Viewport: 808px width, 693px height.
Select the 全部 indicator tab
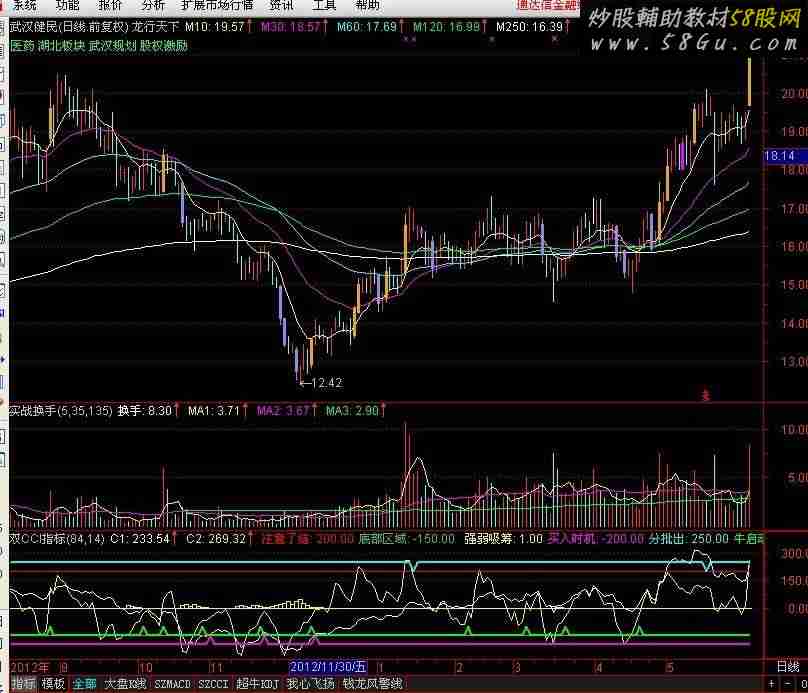(x=84, y=684)
